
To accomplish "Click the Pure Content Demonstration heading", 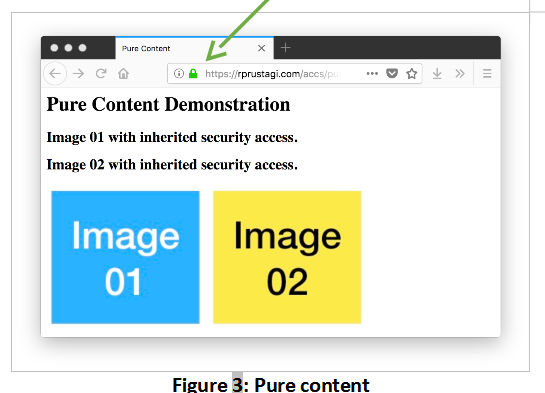I will (x=168, y=105).
